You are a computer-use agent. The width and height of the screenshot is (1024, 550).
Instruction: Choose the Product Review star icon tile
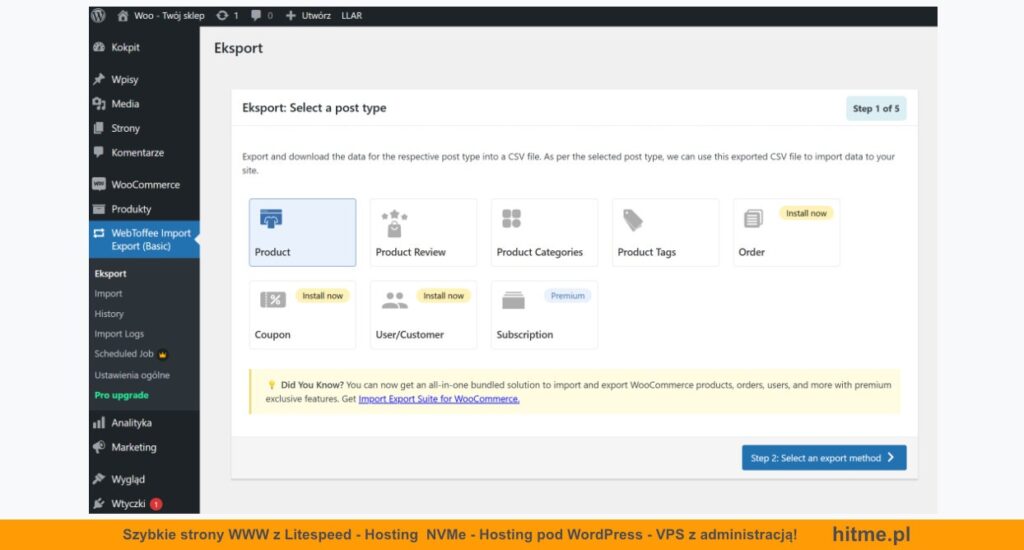(395, 223)
